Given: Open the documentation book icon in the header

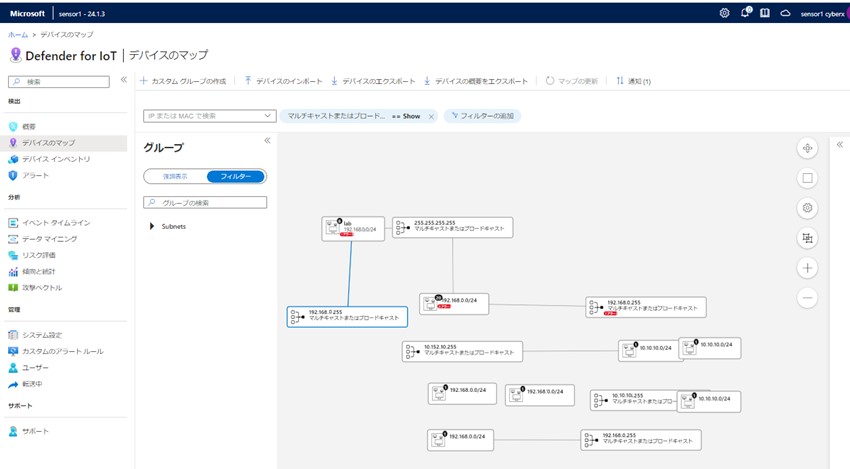Looking at the screenshot, I should 765,13.
